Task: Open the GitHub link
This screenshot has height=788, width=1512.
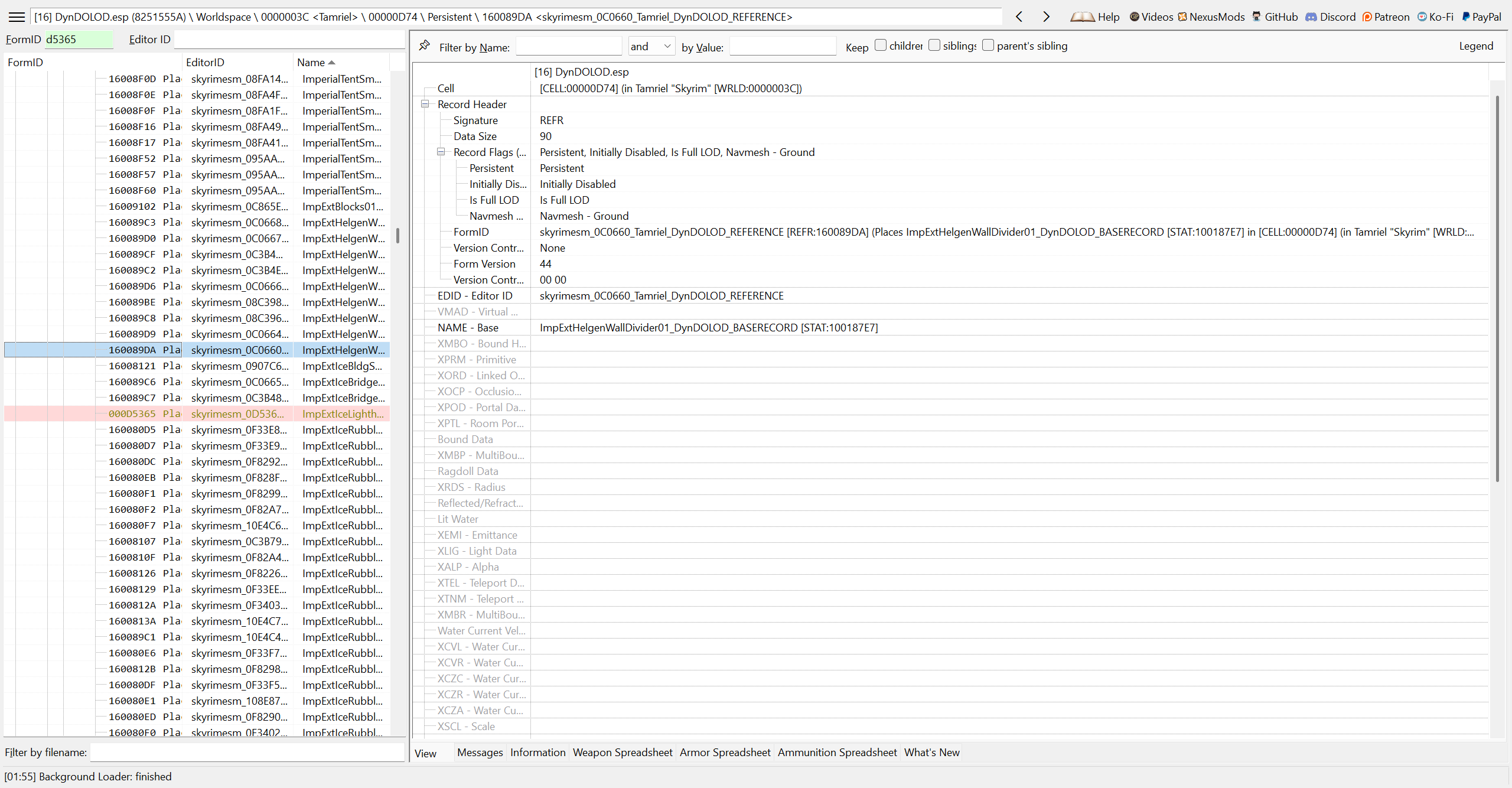Action: [1275, 17]
